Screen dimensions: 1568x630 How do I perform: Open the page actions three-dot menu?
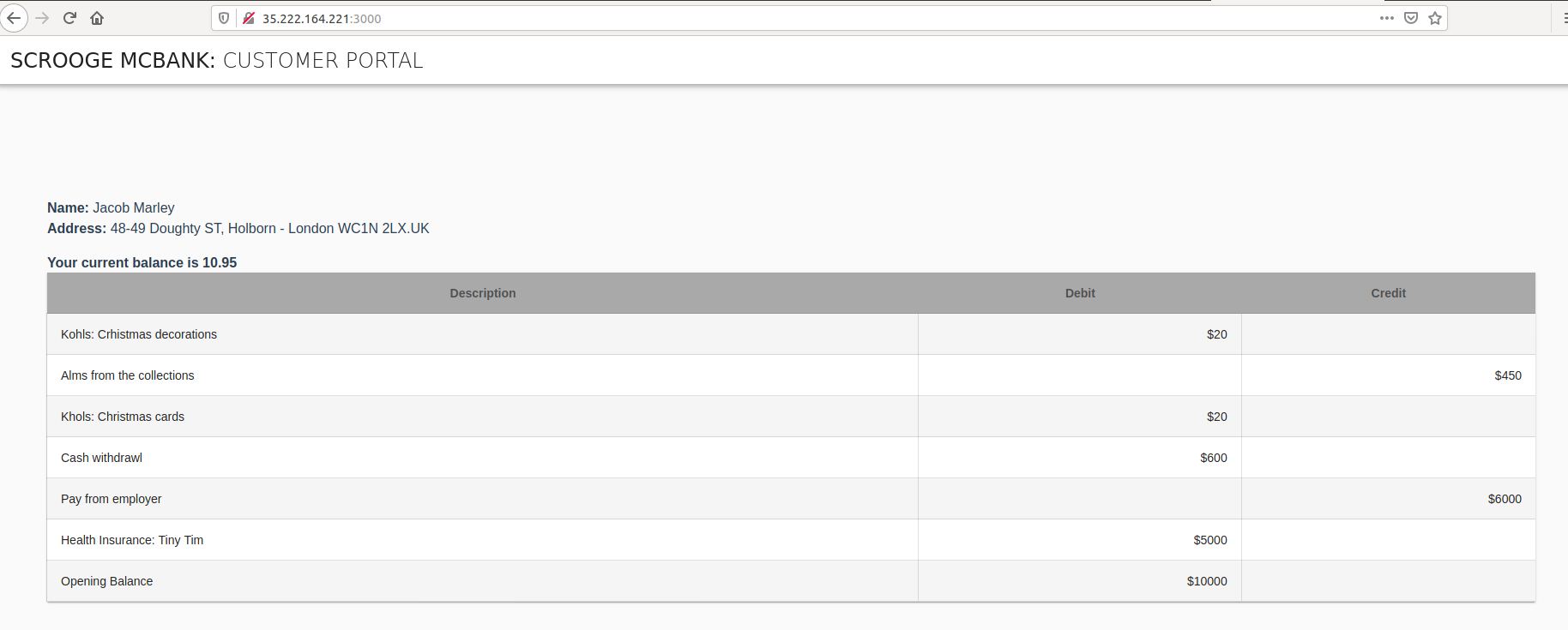click(1386, 18)
